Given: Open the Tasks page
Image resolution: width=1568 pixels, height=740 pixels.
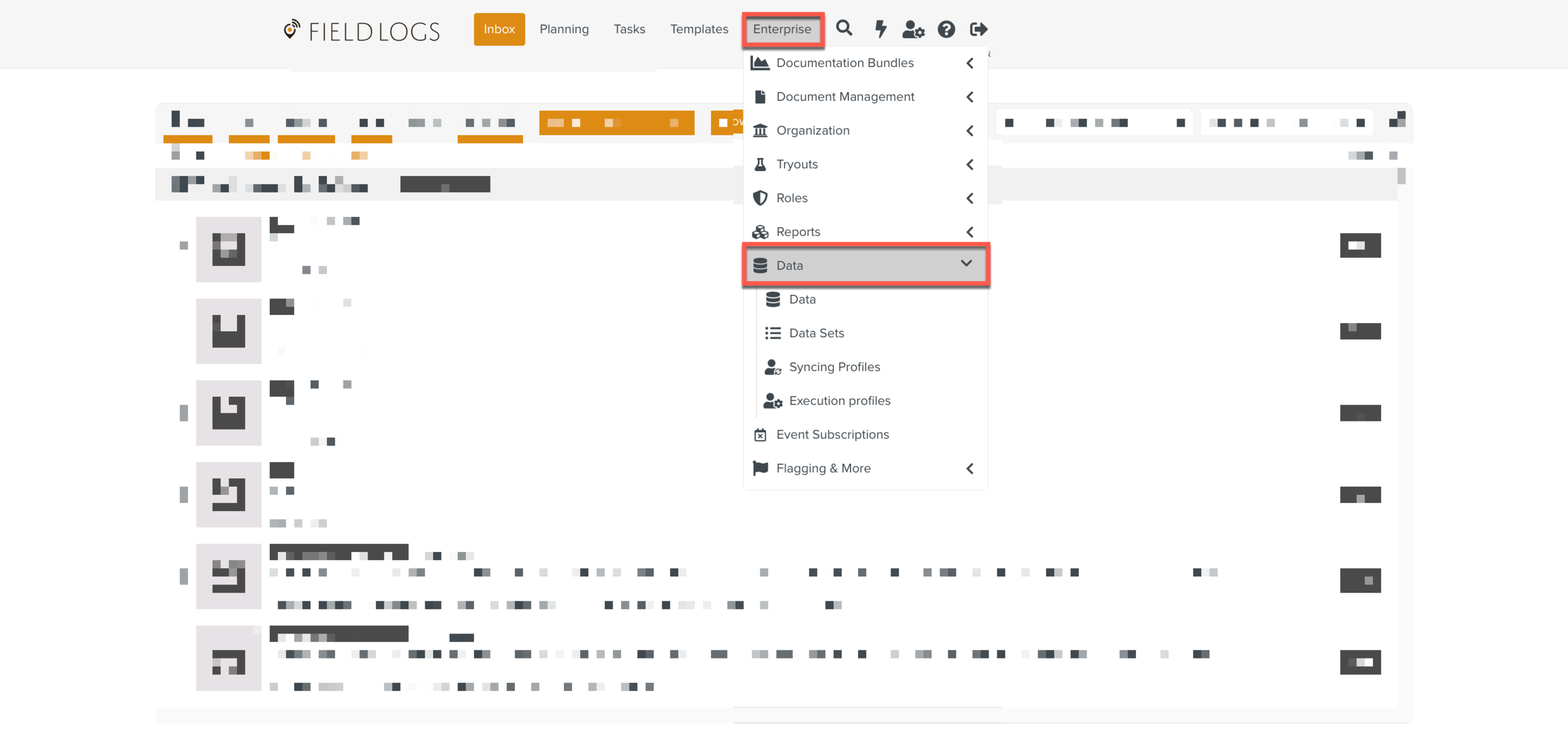Looking at the screenshot, I should [629, 29].
